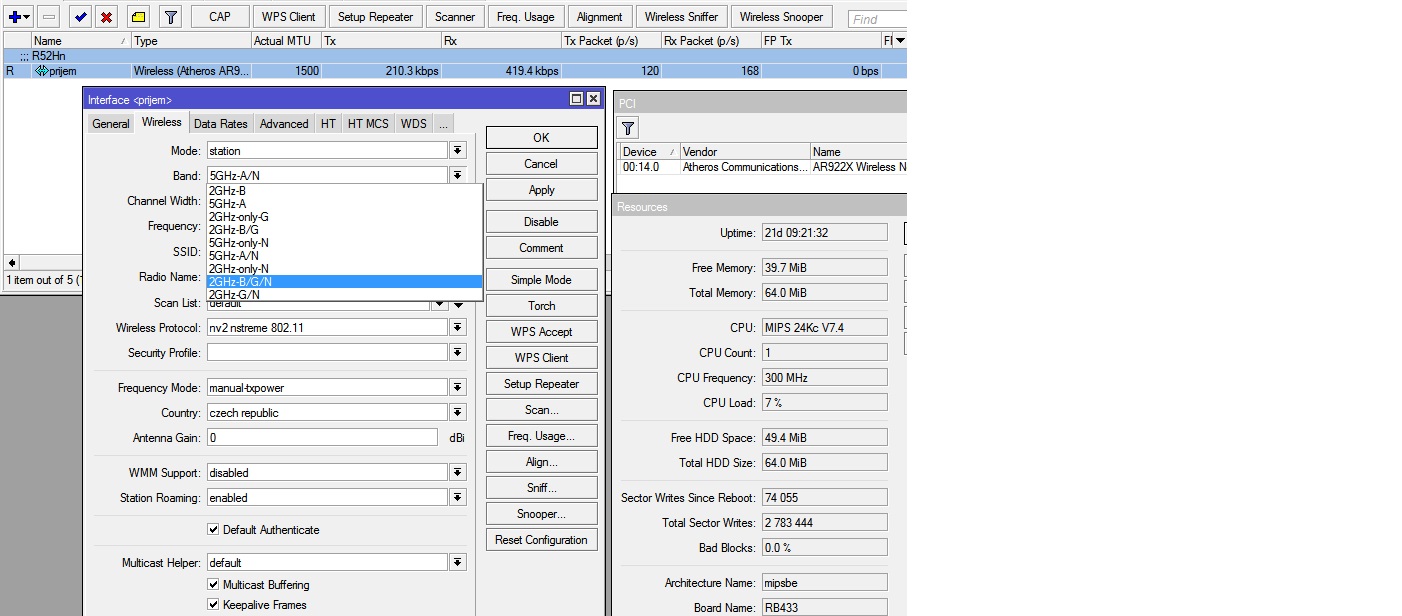1402x616 pixels.
Task: Click the Alignment toolbar button
Action: 600,17
